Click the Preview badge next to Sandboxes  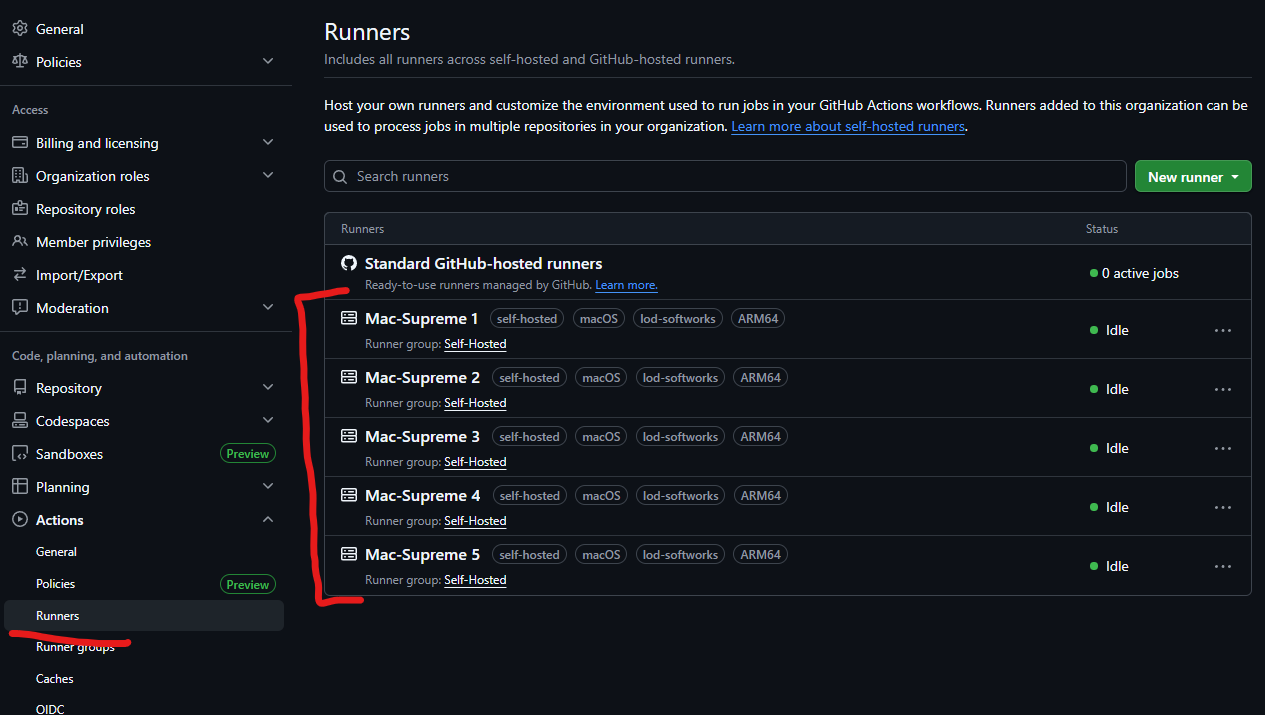point(247,454)
